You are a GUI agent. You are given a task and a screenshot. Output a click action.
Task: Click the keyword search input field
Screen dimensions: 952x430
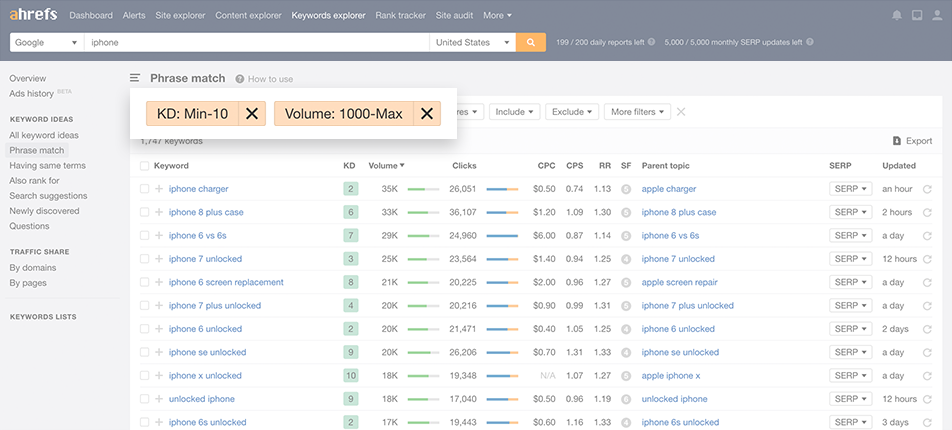(x=257, y=43)
